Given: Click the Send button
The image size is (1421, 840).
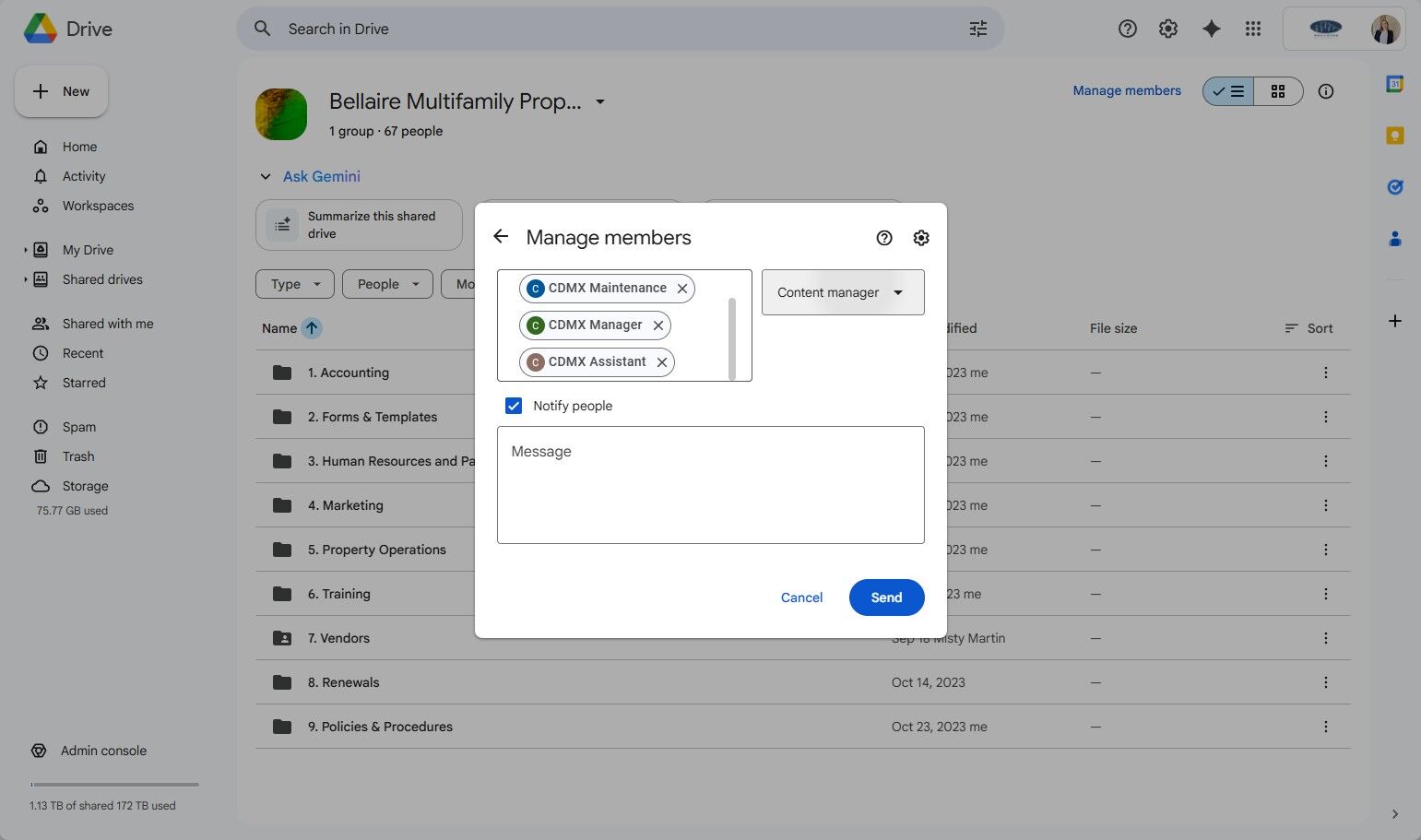Looking at the screenshot, I should (885, 597).
